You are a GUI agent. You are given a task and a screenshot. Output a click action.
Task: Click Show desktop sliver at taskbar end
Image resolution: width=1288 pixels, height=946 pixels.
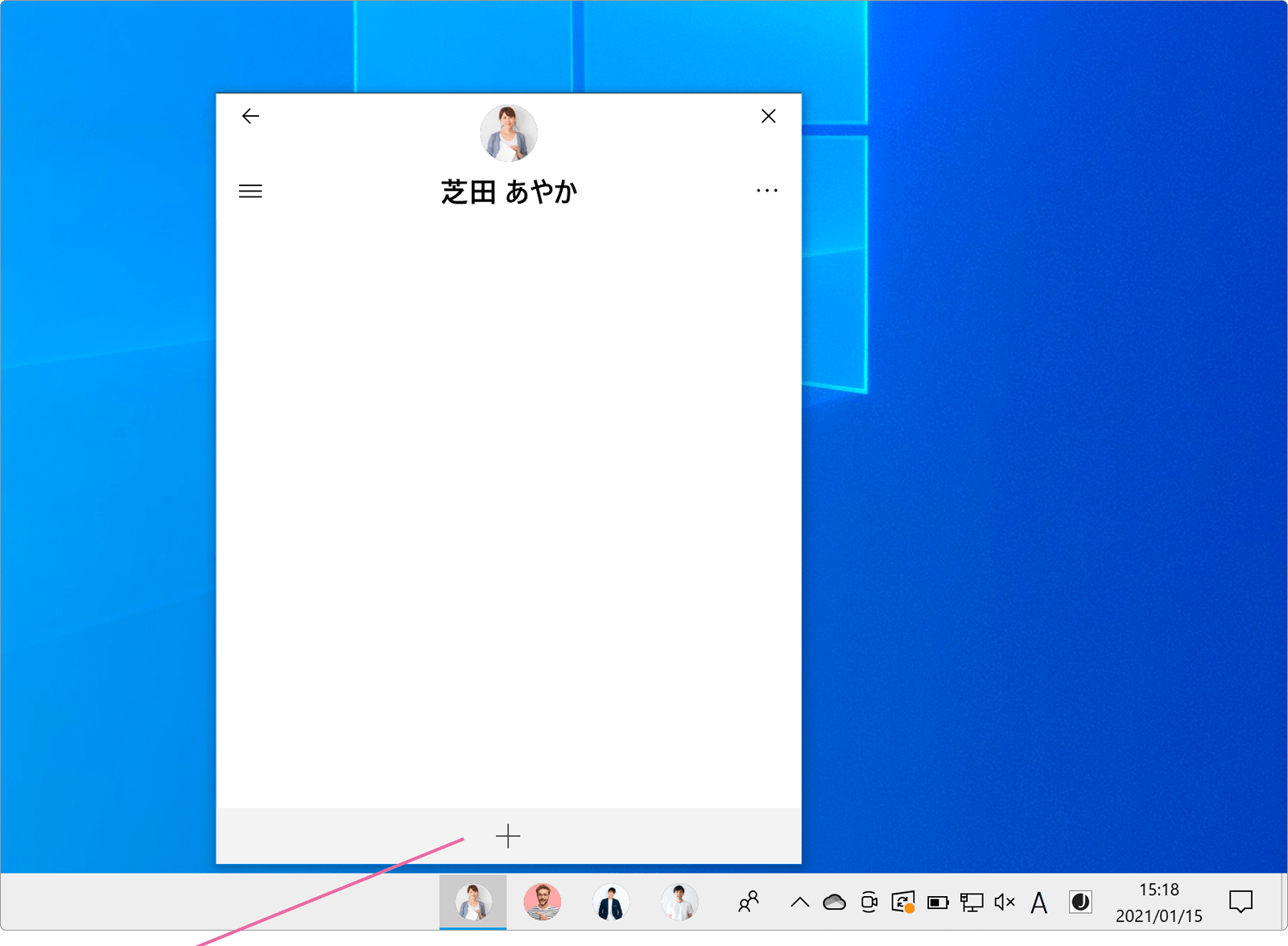coord(1283,902)
